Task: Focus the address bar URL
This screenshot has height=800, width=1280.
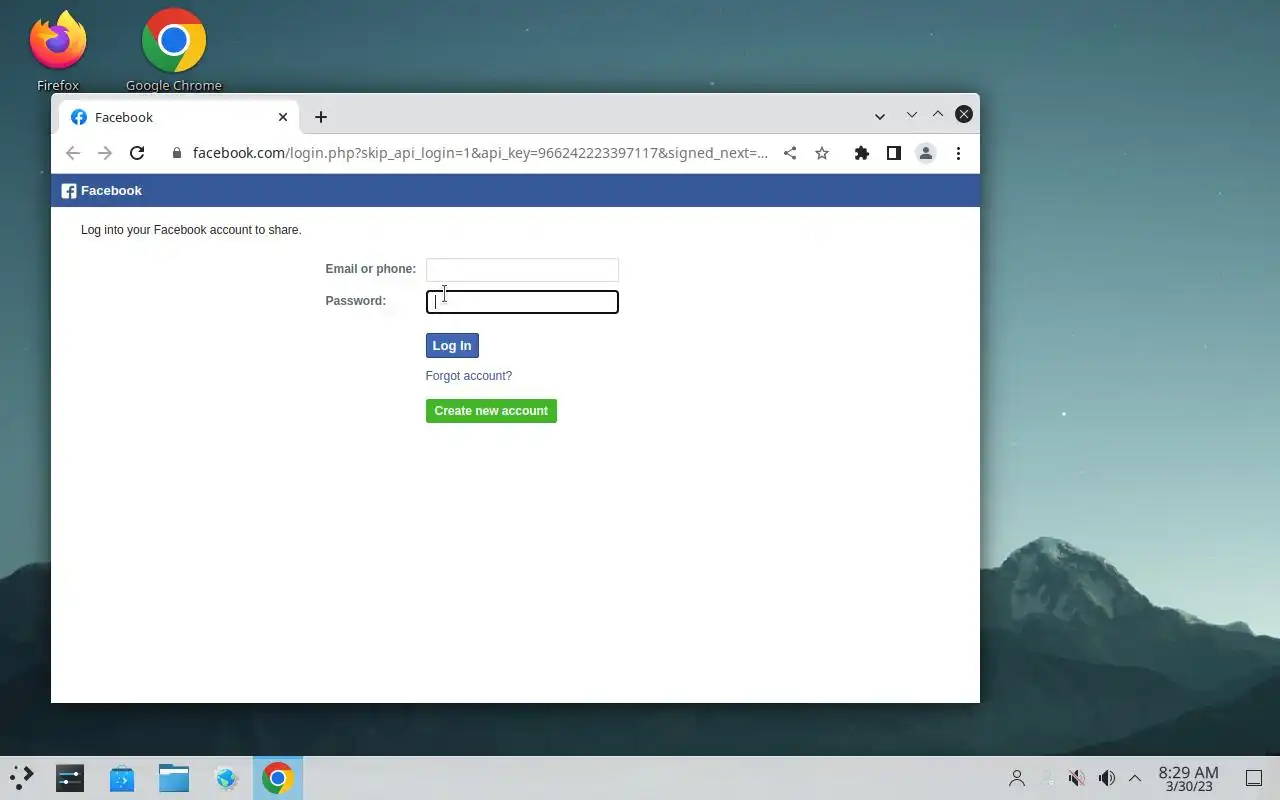Action: click(x=480, y=153)
